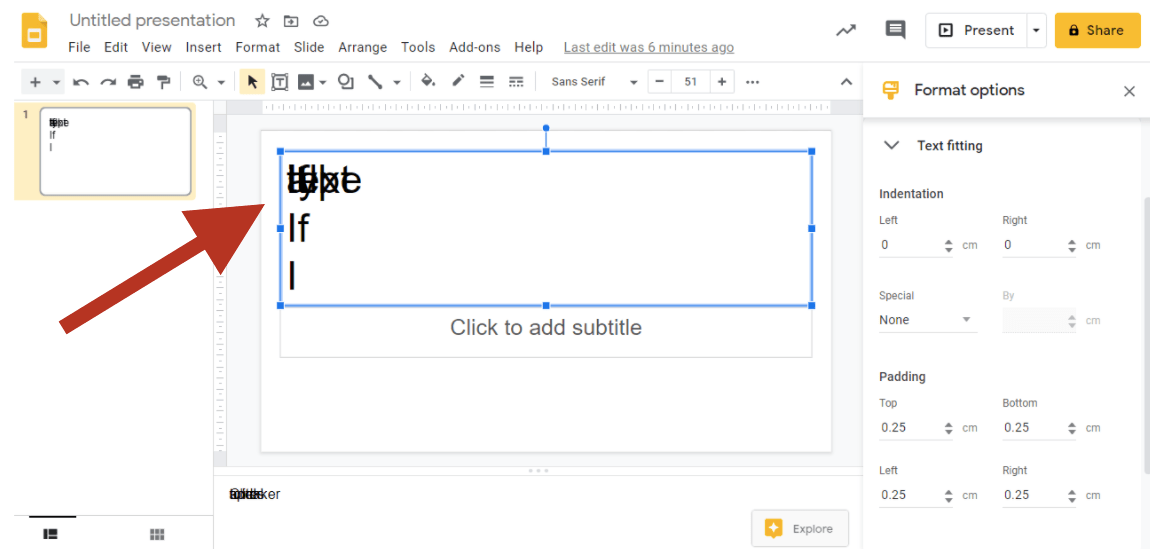Click the Google Slides logo icon
Screen dimensions: 1150x549
34,30
